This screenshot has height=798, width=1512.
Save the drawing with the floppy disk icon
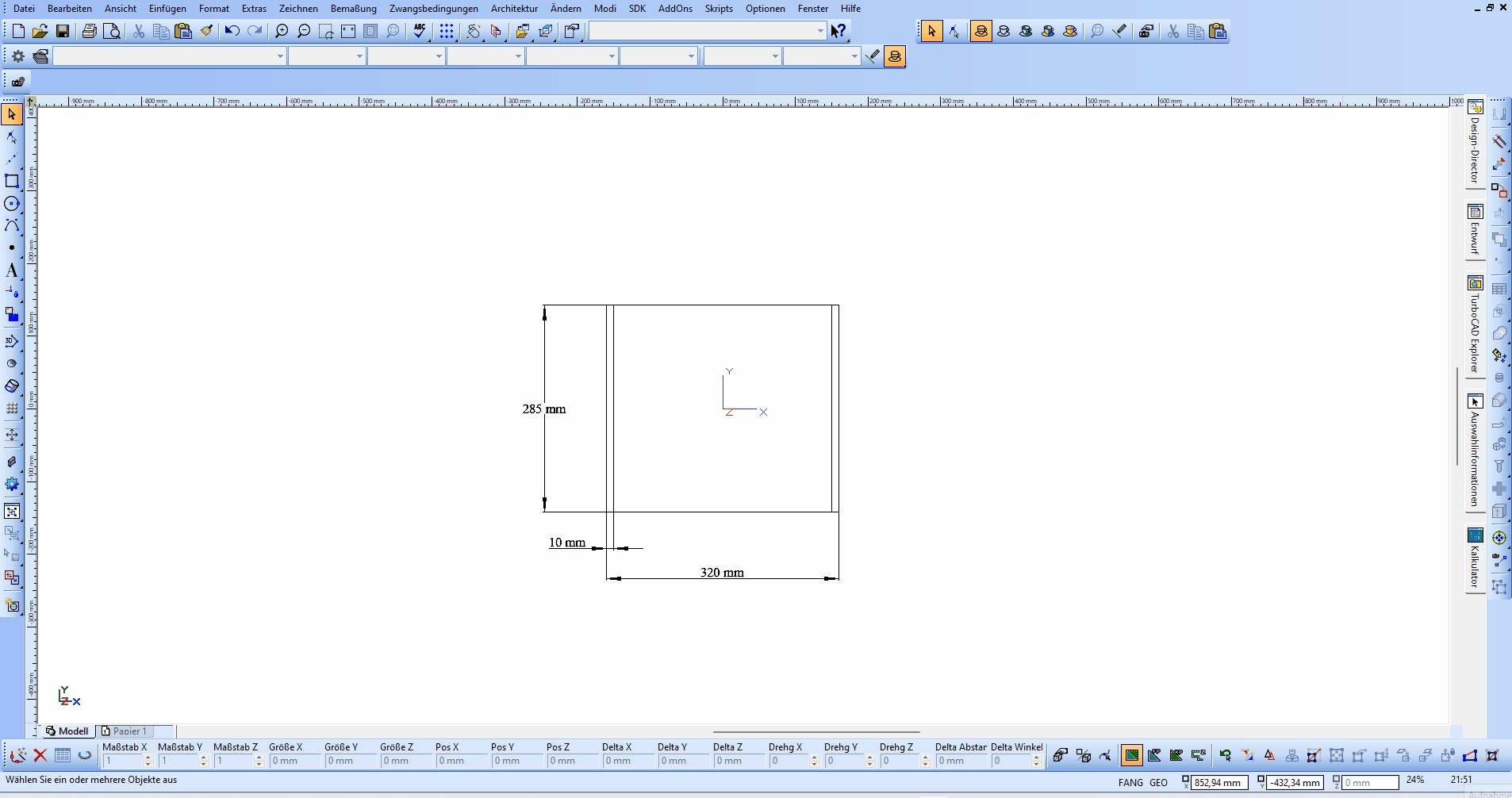(63, 31)
